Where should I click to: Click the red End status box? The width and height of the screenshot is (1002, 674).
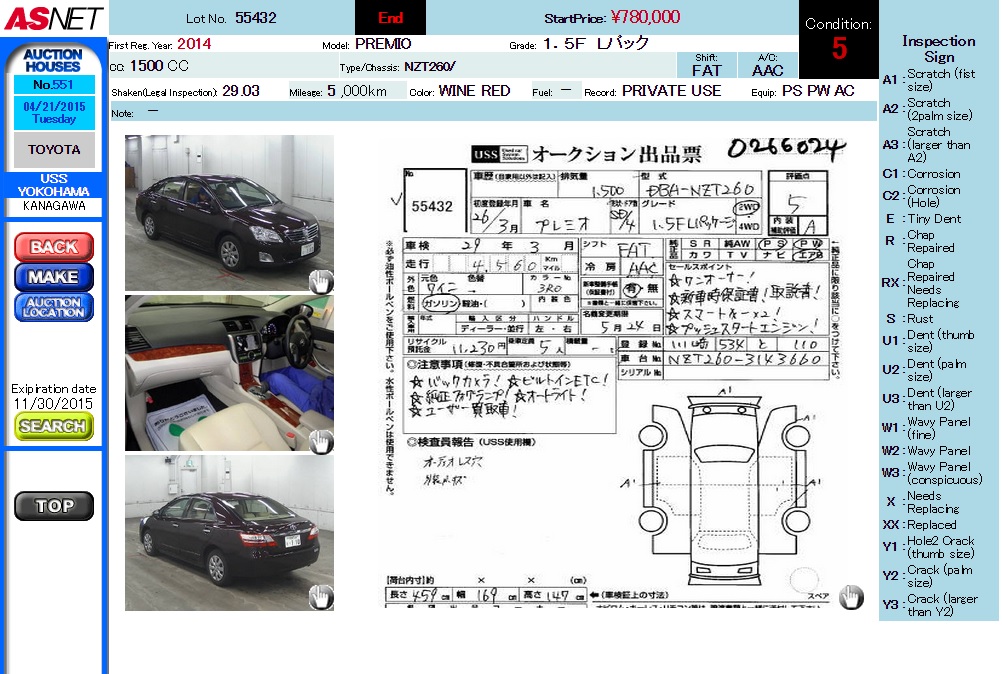click(x=390, y=18)
